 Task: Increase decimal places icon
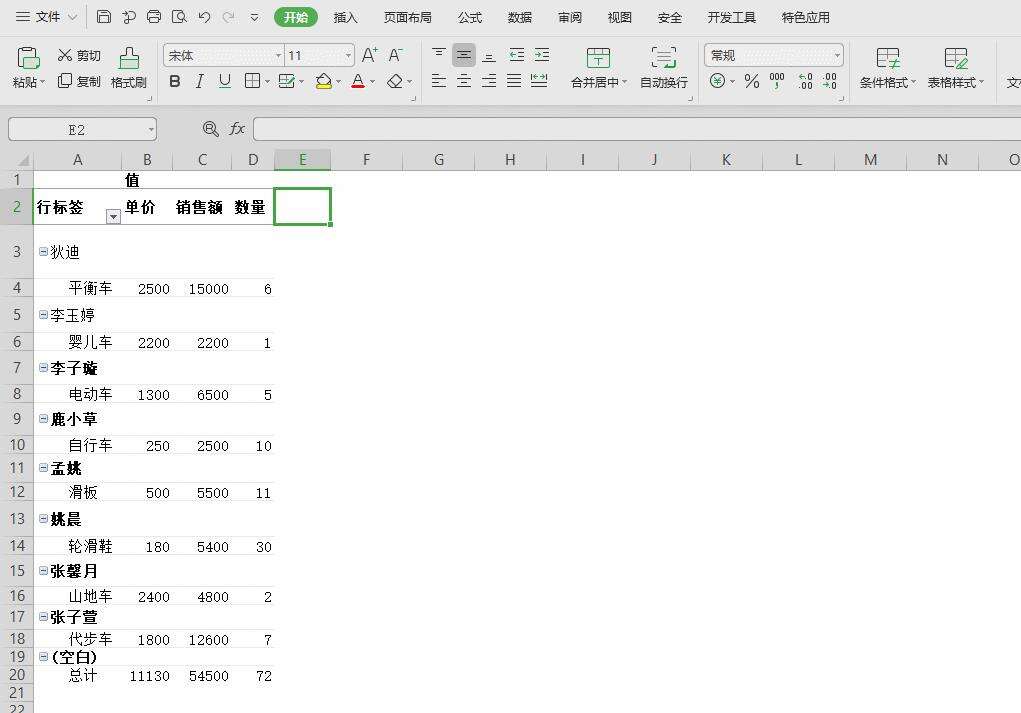(x=805, y=81)
